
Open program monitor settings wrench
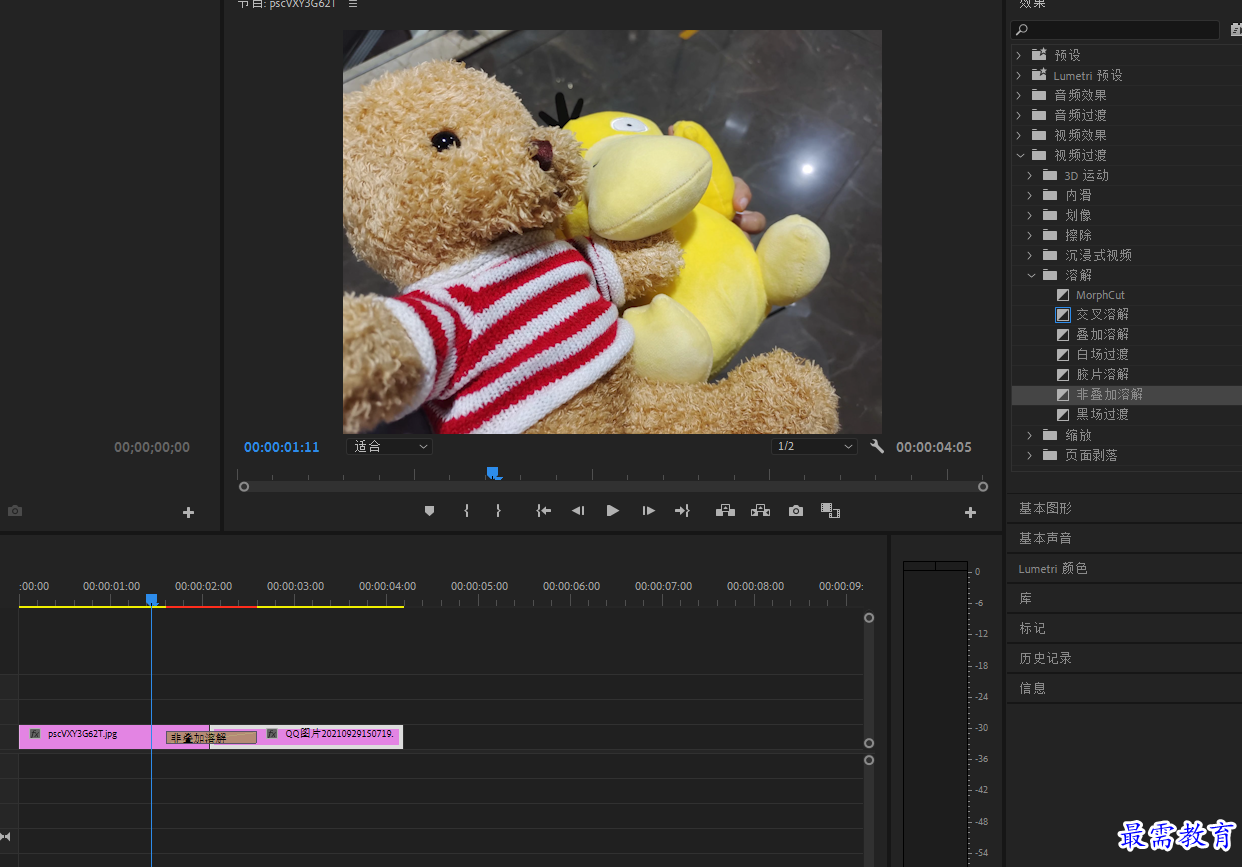877,447
